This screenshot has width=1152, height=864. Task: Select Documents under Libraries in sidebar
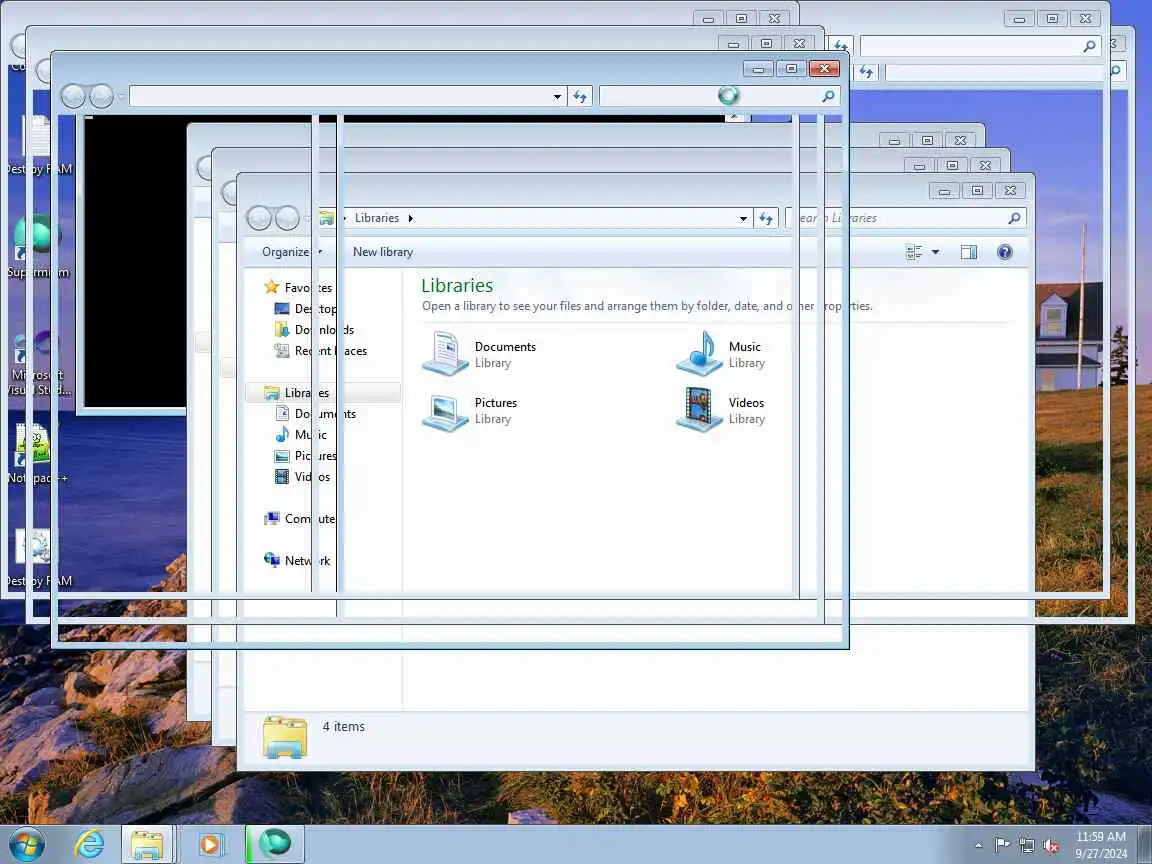tap(315, 414)
